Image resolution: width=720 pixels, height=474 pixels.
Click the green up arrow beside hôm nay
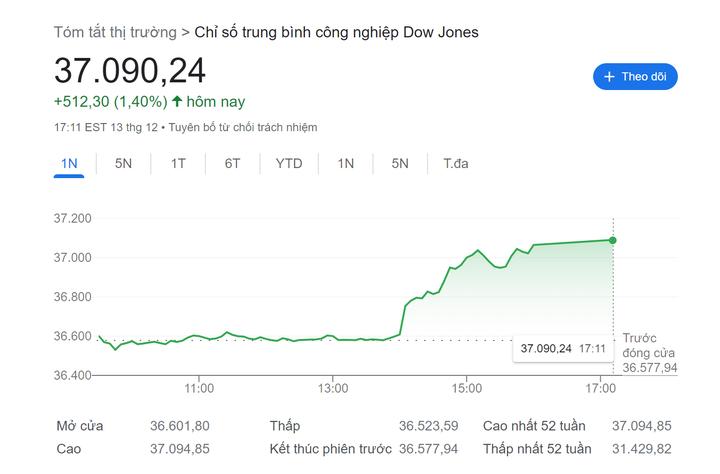pyautogui.click(x=177, y=101)
